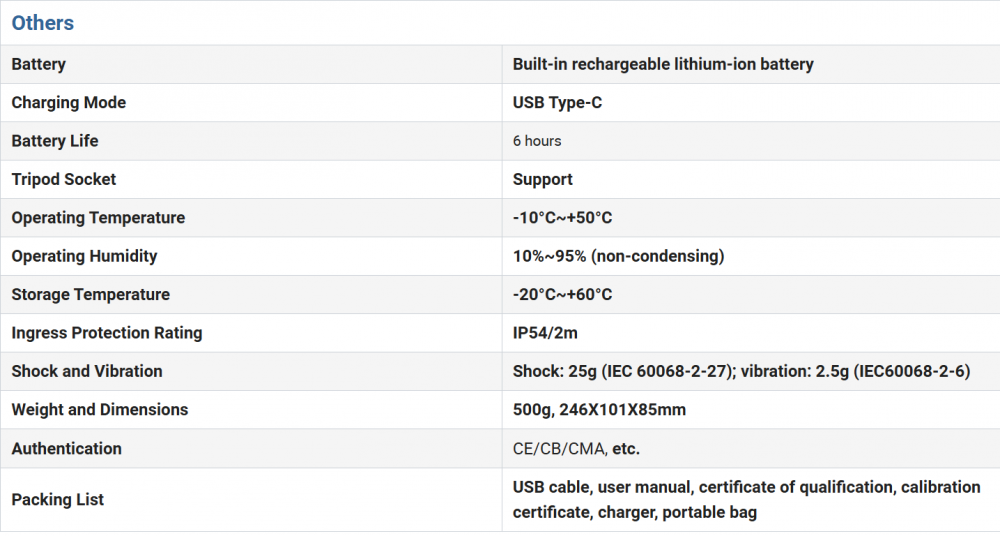Click the "-10°C~+50°C" temperature value
Screen dimensions: 1000x536
tap(563, 218)
